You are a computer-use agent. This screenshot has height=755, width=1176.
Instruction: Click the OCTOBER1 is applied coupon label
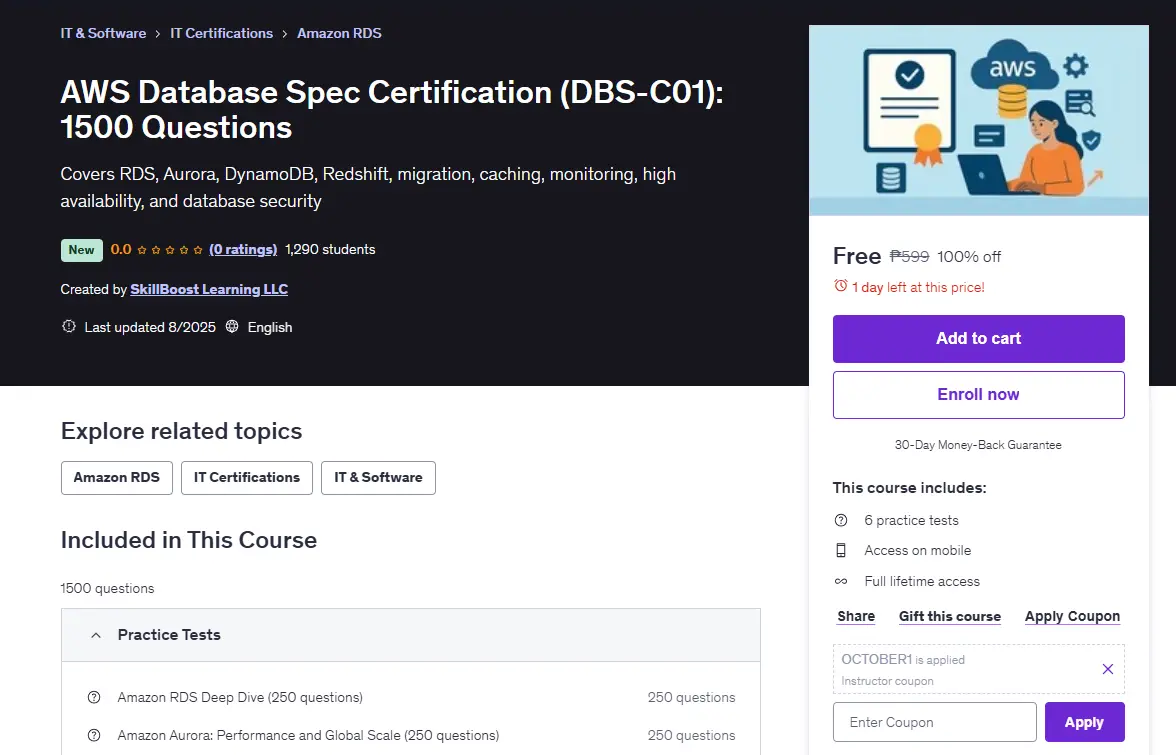click(903, 660)
